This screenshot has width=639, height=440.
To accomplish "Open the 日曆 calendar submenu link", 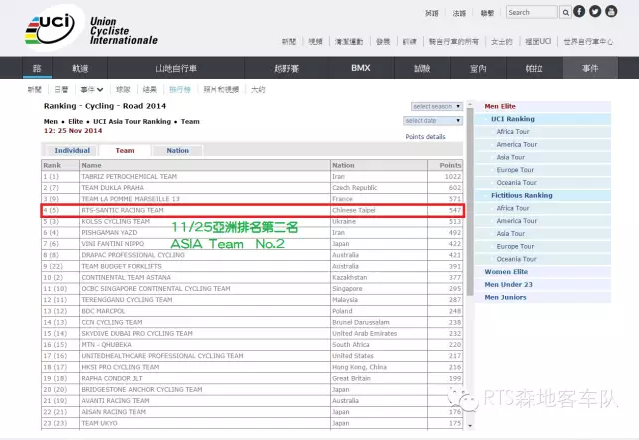I will pos(61,90).
